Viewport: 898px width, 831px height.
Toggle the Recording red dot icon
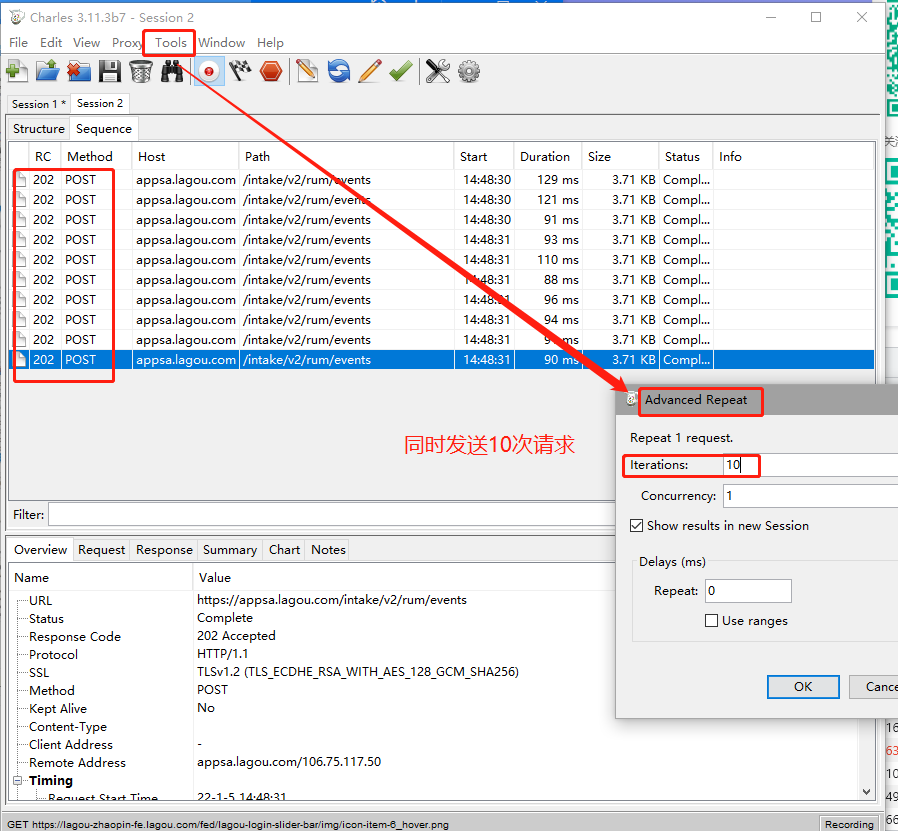coord(209,72)
